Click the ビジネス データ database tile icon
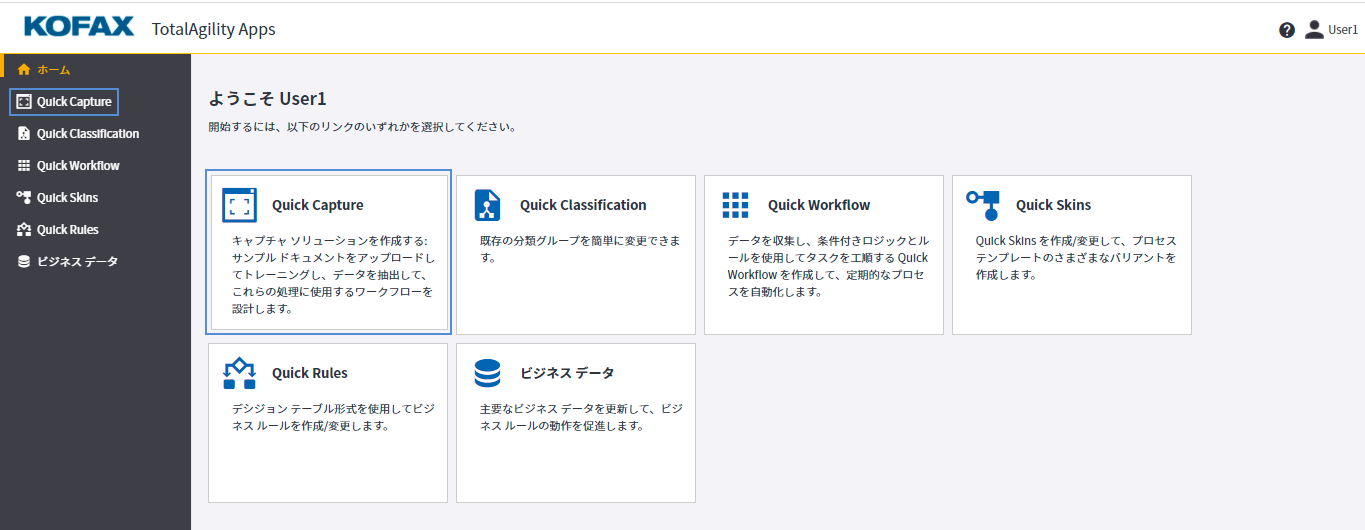Viewport: 1365px width, 530px height. [487, 373]
